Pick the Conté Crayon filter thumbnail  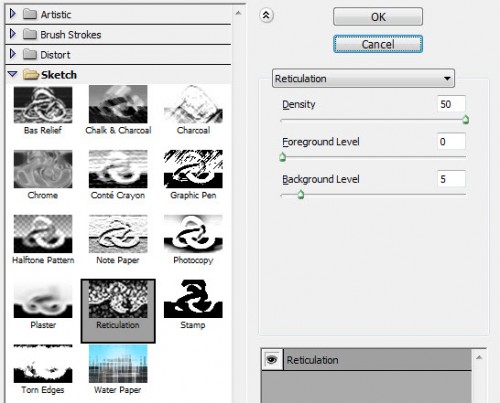pyautogui.click(x=118, y=169)
